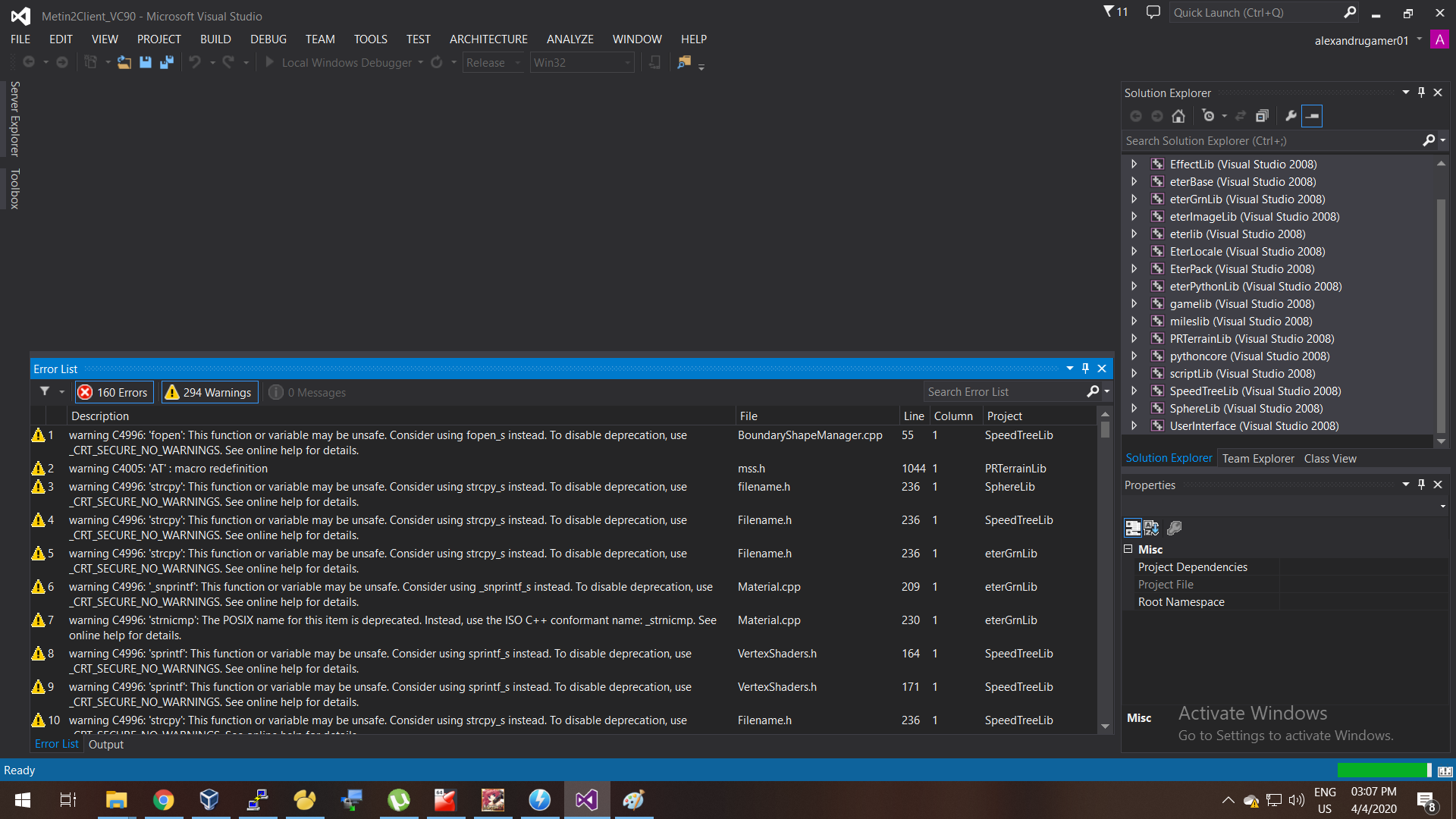Image resolution: width=1456 pixels, height=819 pixels.
Task: Toggle auto-hide pin on Error List
Action: pyautogui.click(x=1085, y=369)
